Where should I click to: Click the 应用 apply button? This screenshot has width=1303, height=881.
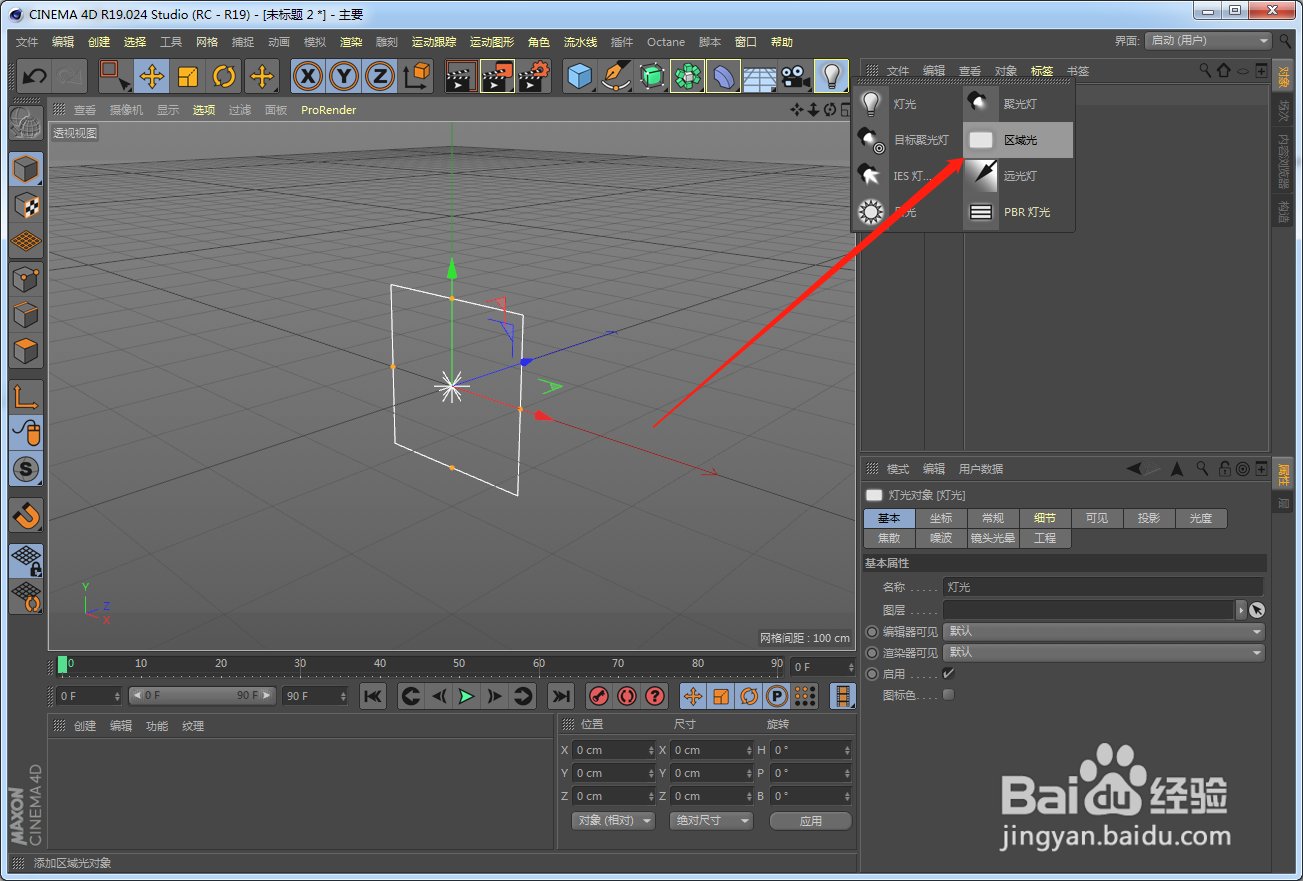point(811,820)
